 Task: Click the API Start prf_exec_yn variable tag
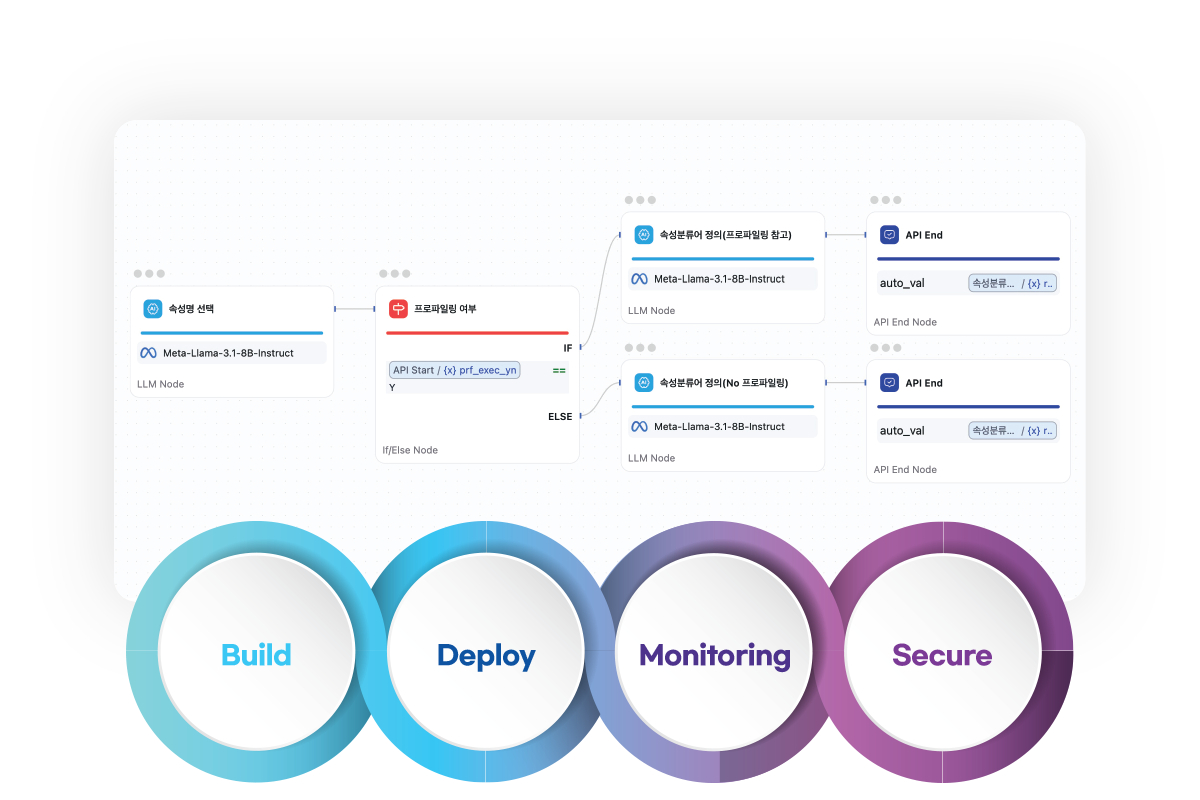(455, 370)
